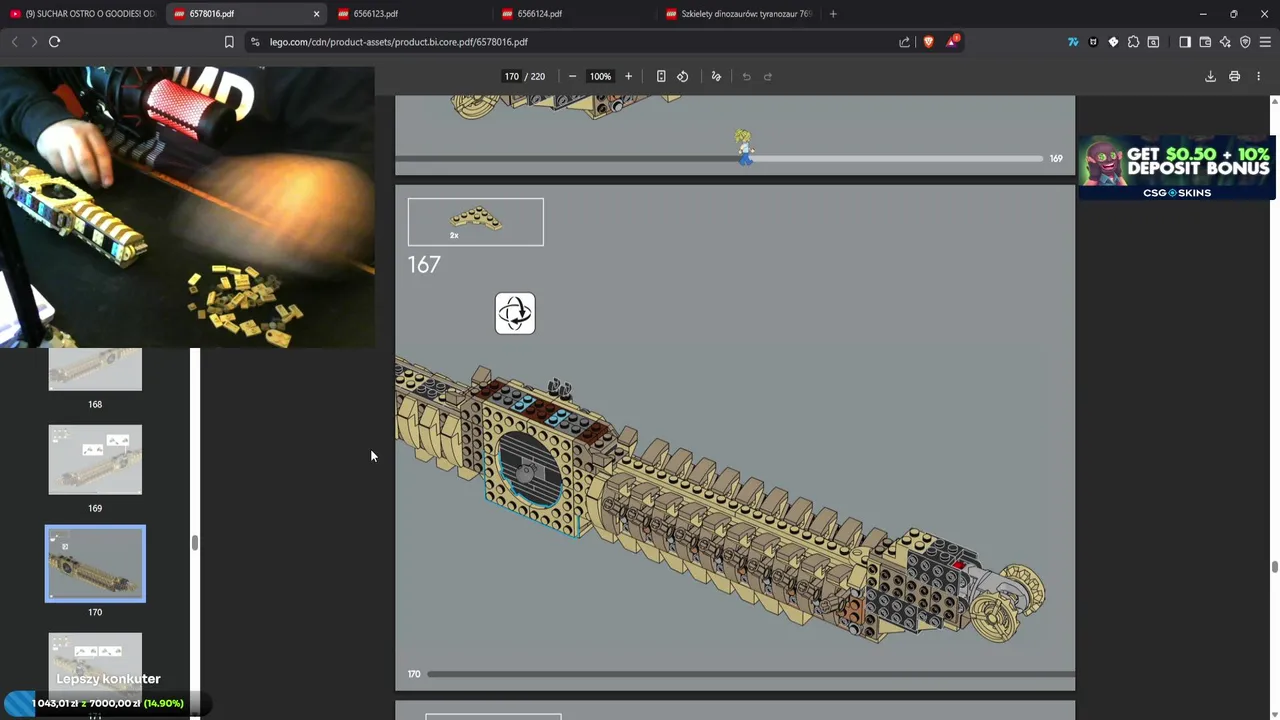The width and height of the screenshot is (1280, 720).
Task: Switch to 6566123.pdf tab
Action: [410, 14]
